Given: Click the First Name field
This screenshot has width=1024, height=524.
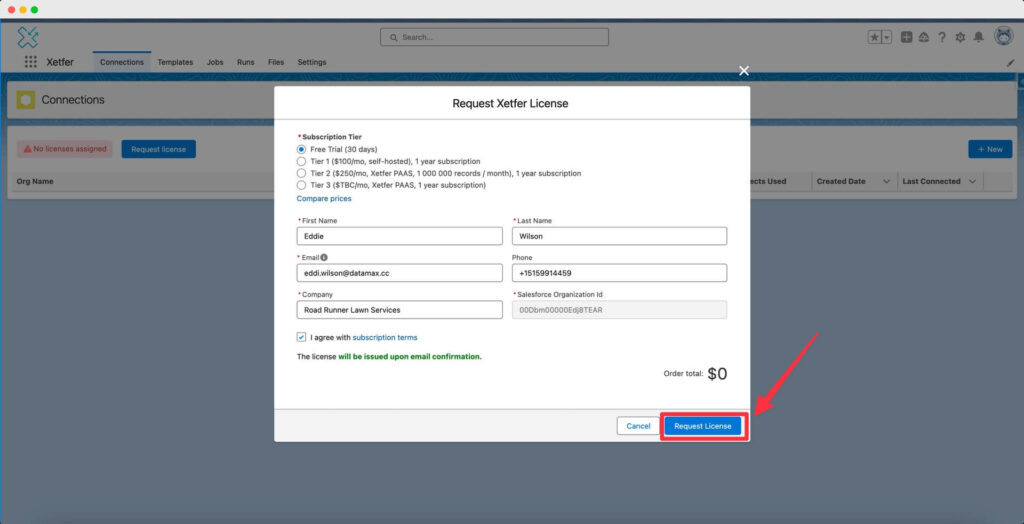Looking at the screenshot, I should coord(400,236).
